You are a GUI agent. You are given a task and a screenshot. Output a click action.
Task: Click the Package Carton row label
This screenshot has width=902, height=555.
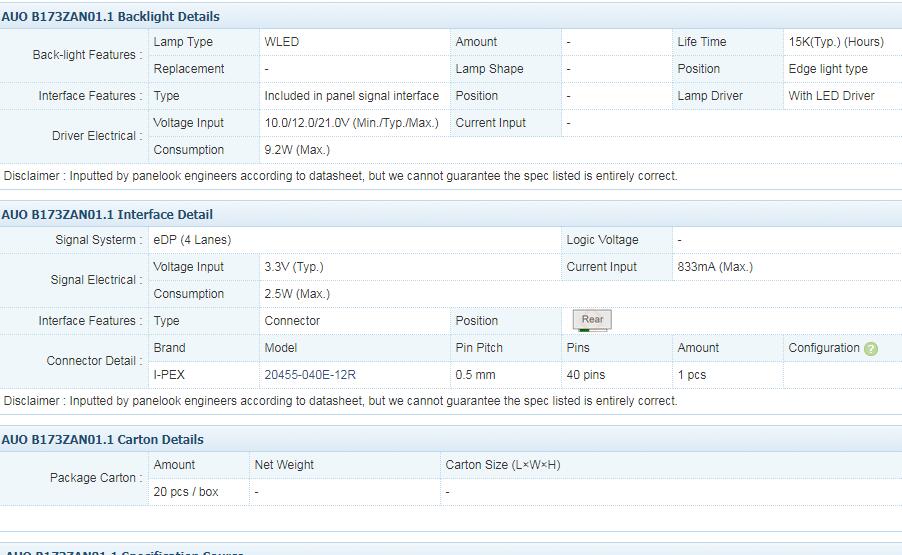click(96, 478)
